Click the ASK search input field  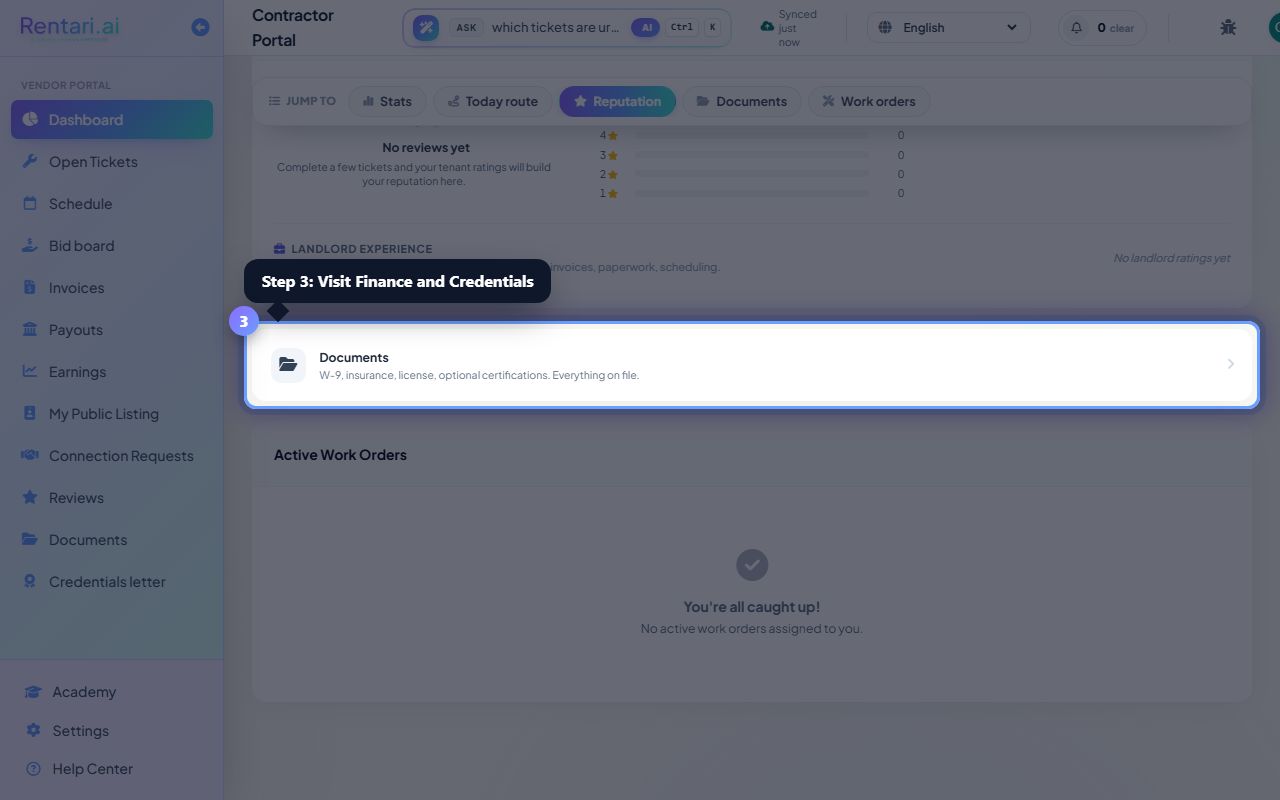point(555,27)
